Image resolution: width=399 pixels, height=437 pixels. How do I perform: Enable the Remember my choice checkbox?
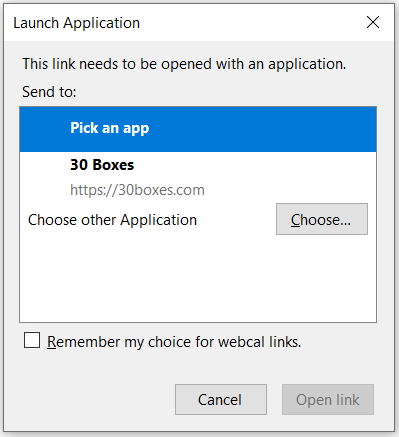coord(32,340)
